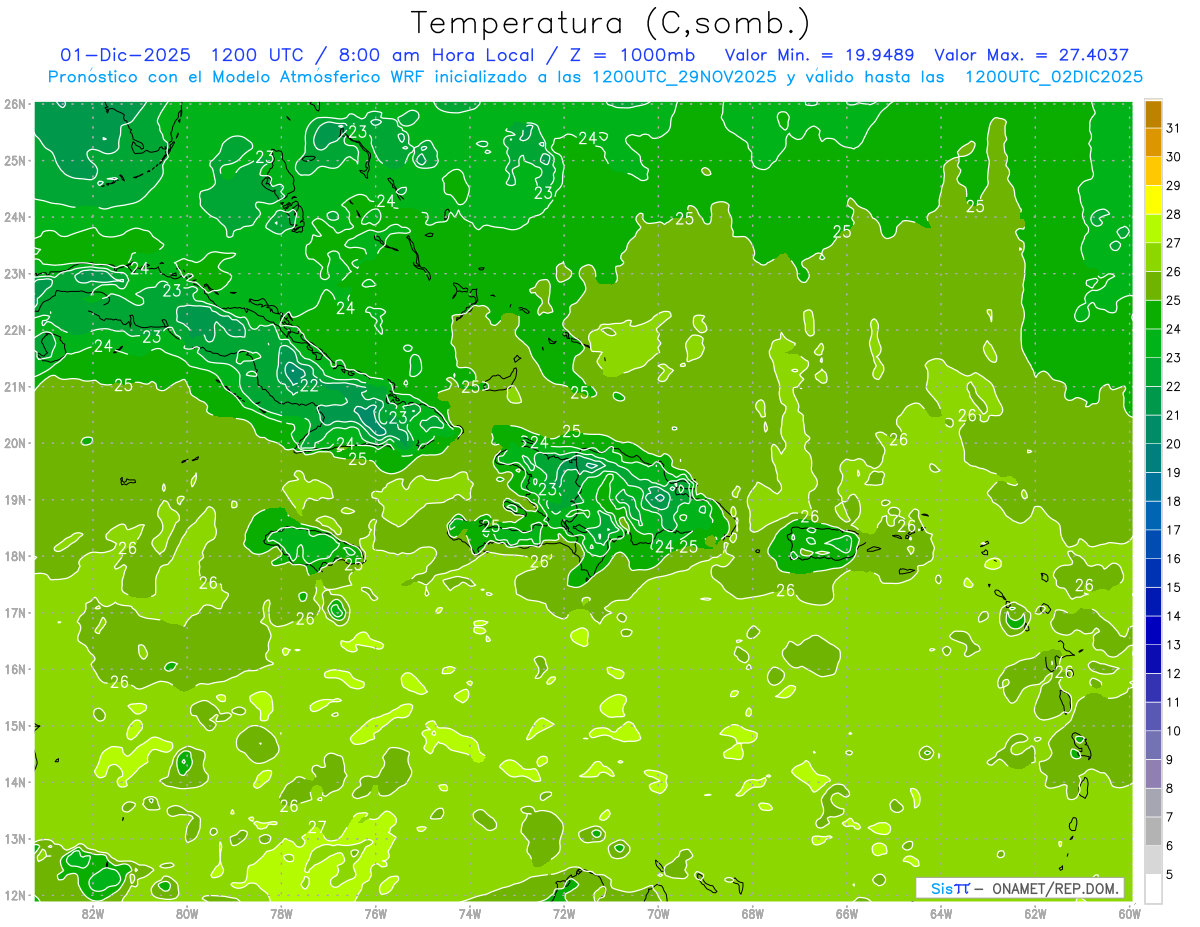This screenshot has width=1200, height=927.
Task: Click the "Valor Max. = 27.4037" readout
Action: coord(1032,55)
